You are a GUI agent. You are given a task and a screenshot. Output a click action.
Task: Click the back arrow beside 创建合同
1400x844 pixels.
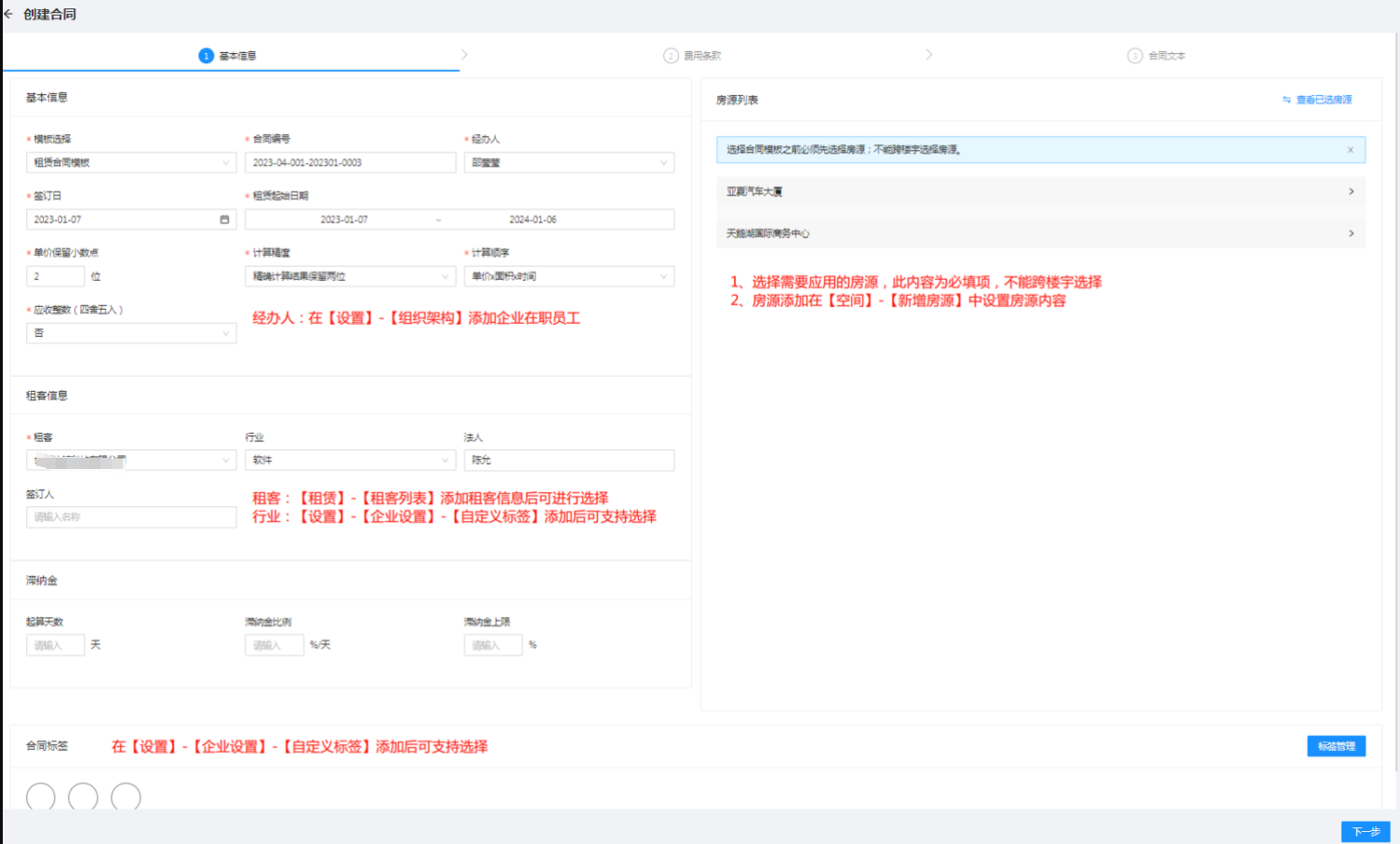(x=8, y=14)
